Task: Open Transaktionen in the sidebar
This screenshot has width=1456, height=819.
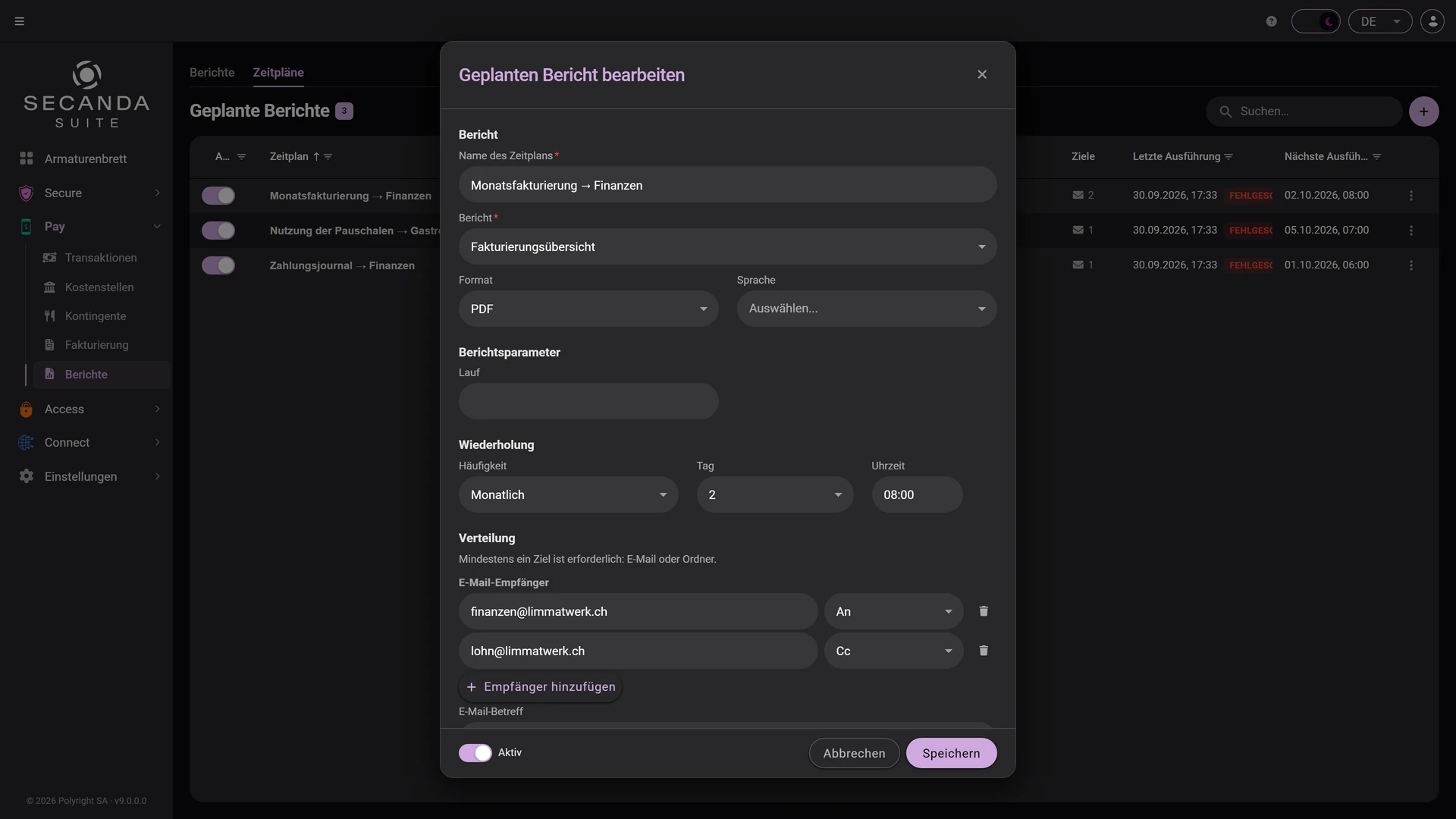Action: [x=101, y=258]
